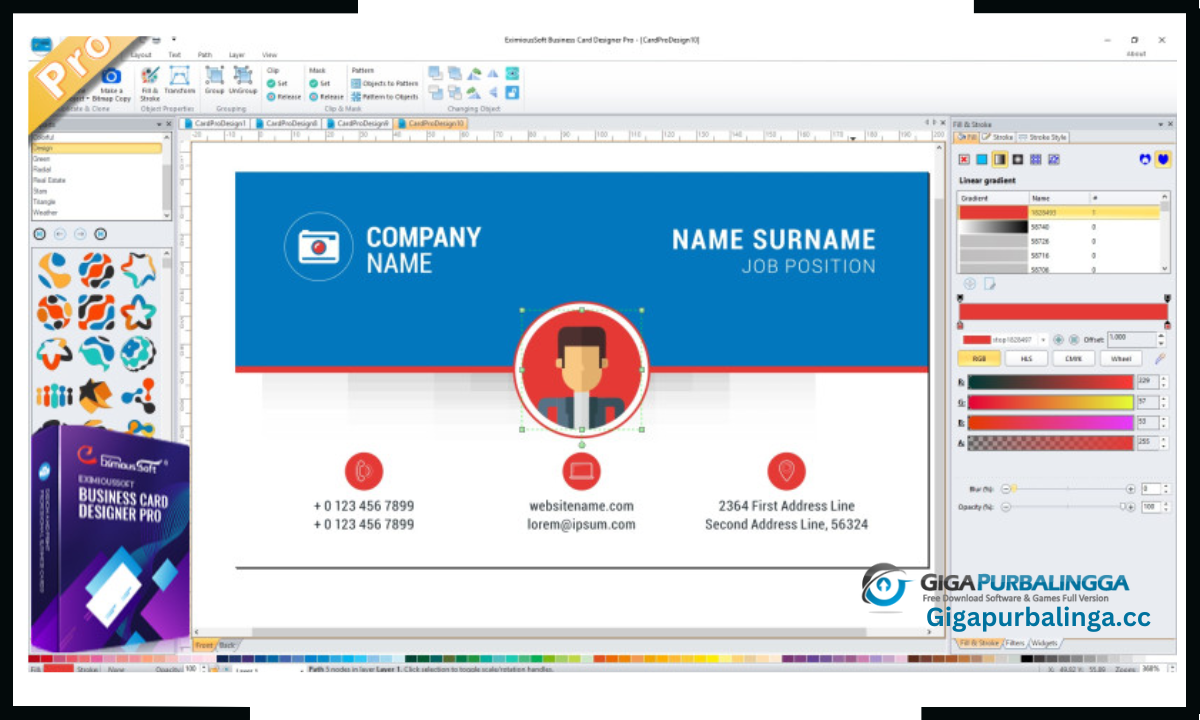Click the Offset value stepper

pos(1162,340)
